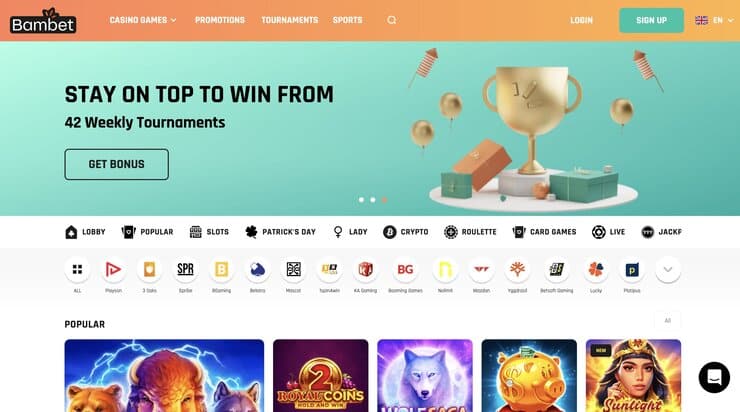Screen dimensions: 740x412
Task: Pick the Yggdrasil provider icon
Action: coord(517,269)
